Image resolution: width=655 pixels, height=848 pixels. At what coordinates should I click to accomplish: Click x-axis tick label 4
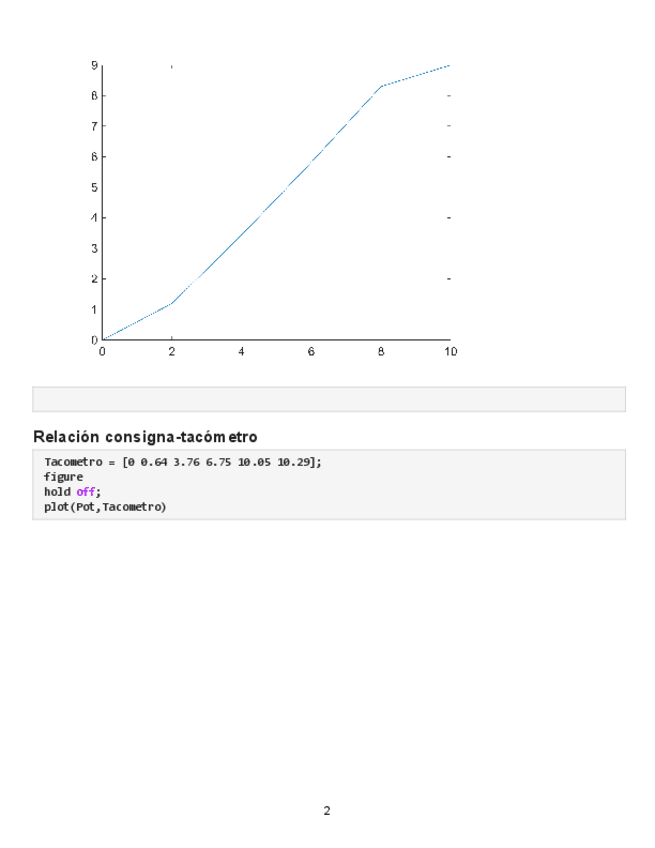pyautogui.click(x=241, y=352)
